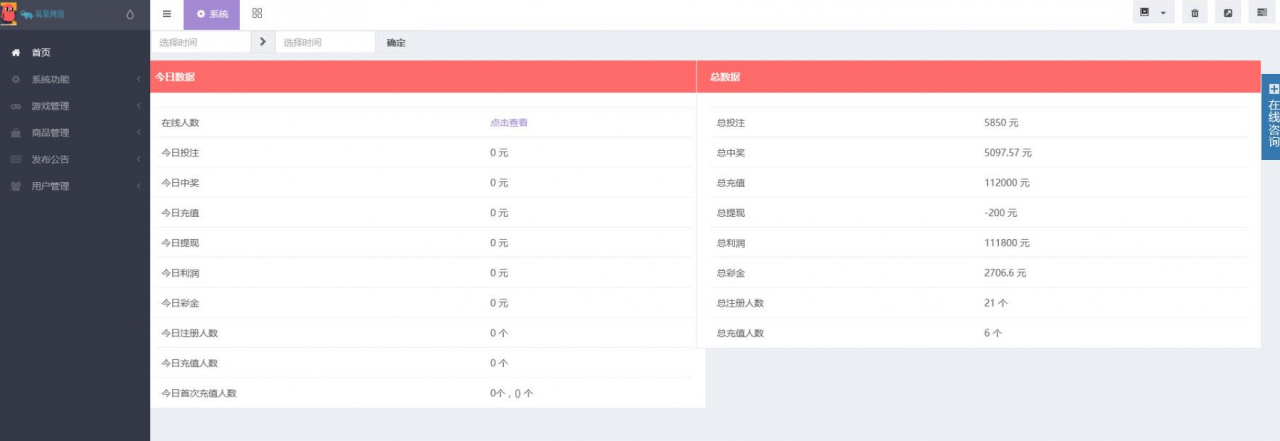Click the gear icon beside 系统功能
The height and width of the screenshot is (441, 1280).
point(15,79)
